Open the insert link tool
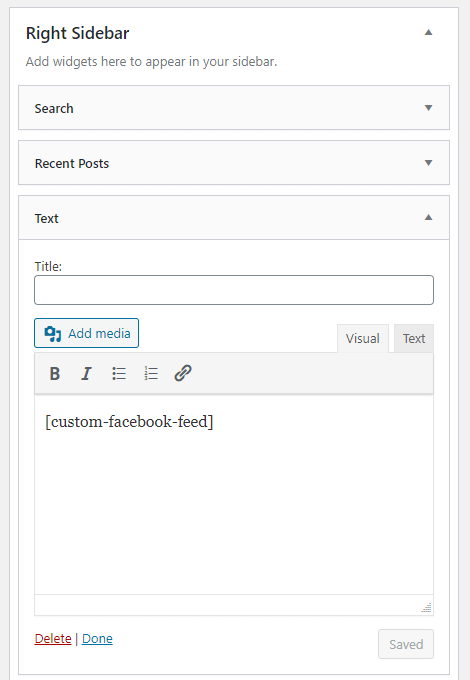This screenshot has height=680, width=470. (x=183, y=373)
